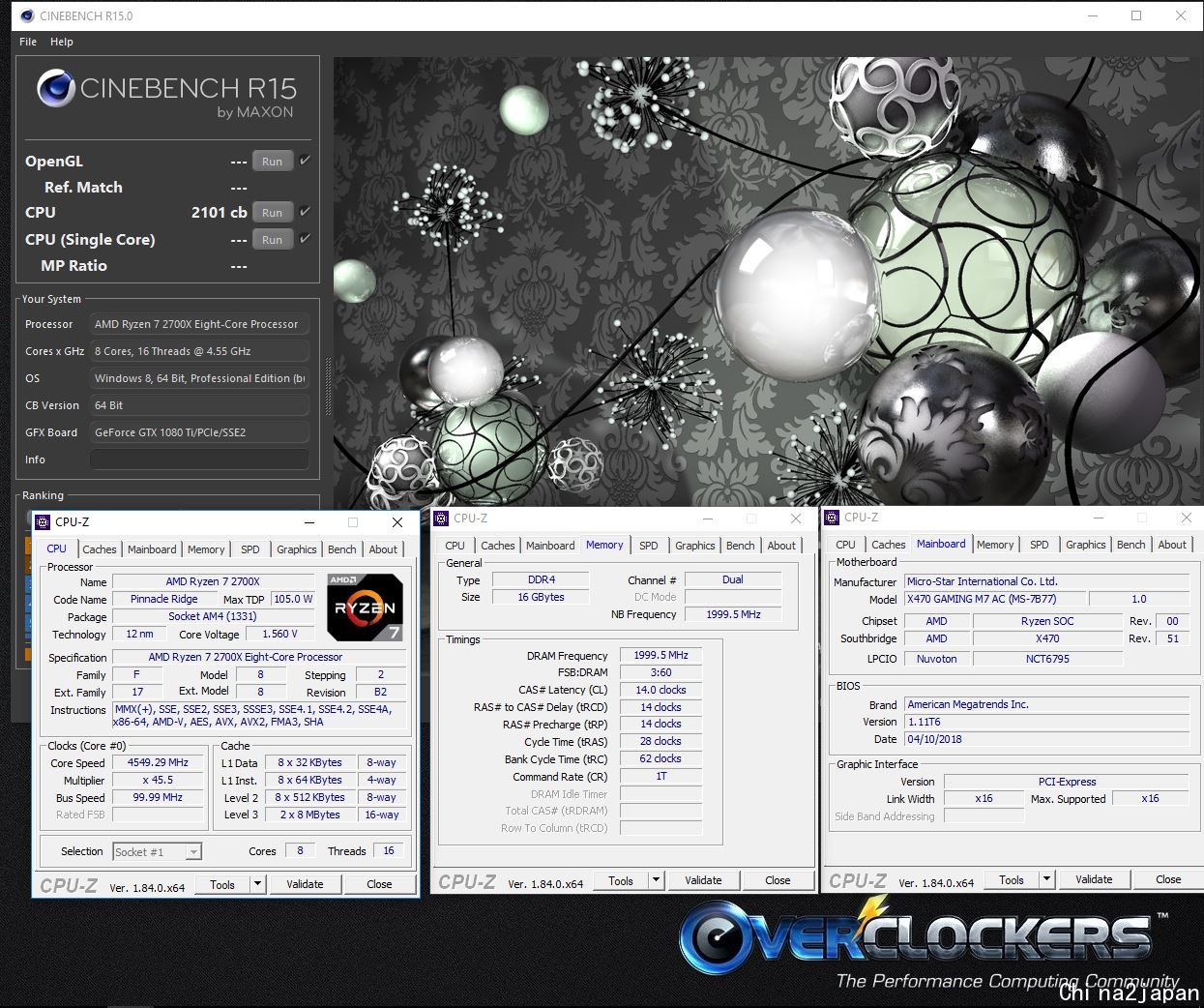Click the CPU score 2101 cb
The width and height of the screenshot is (1204, 1008).
tap(219, 212)
